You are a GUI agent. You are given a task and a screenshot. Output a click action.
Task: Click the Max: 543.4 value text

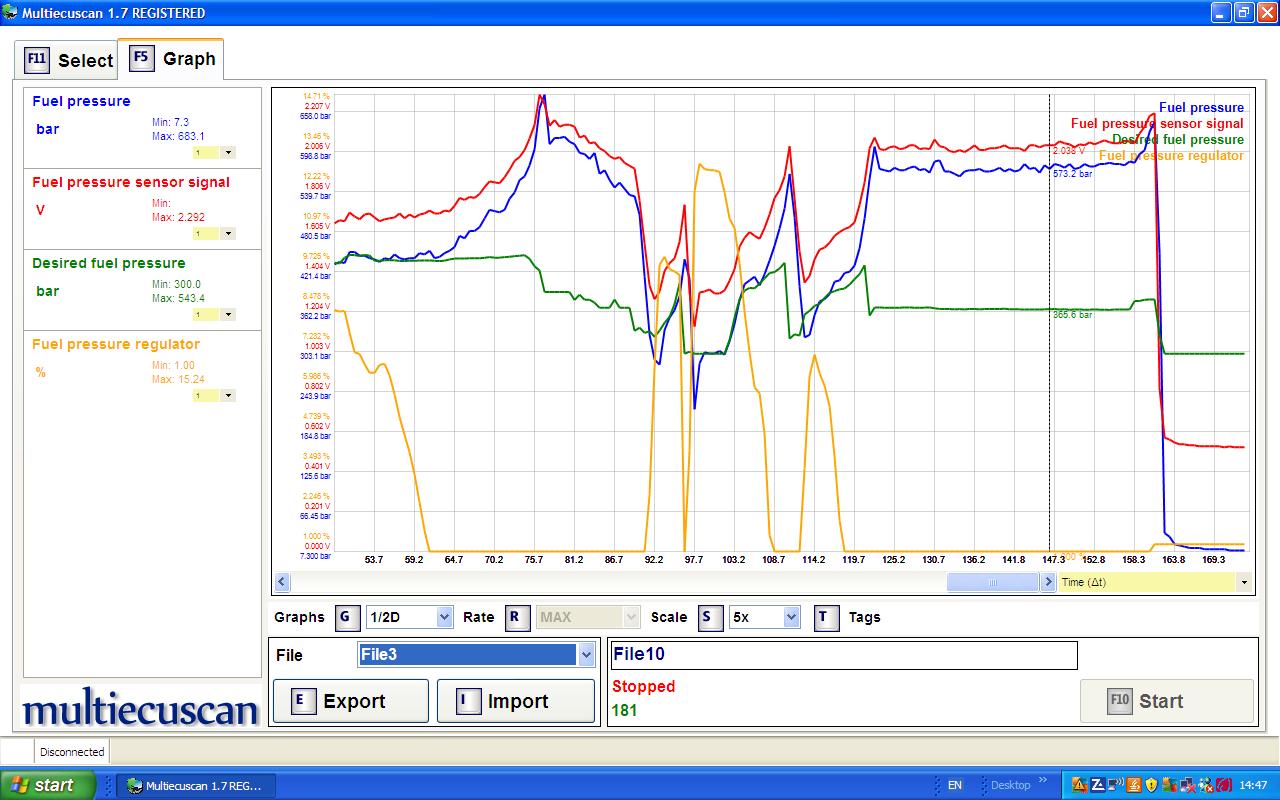178,298
